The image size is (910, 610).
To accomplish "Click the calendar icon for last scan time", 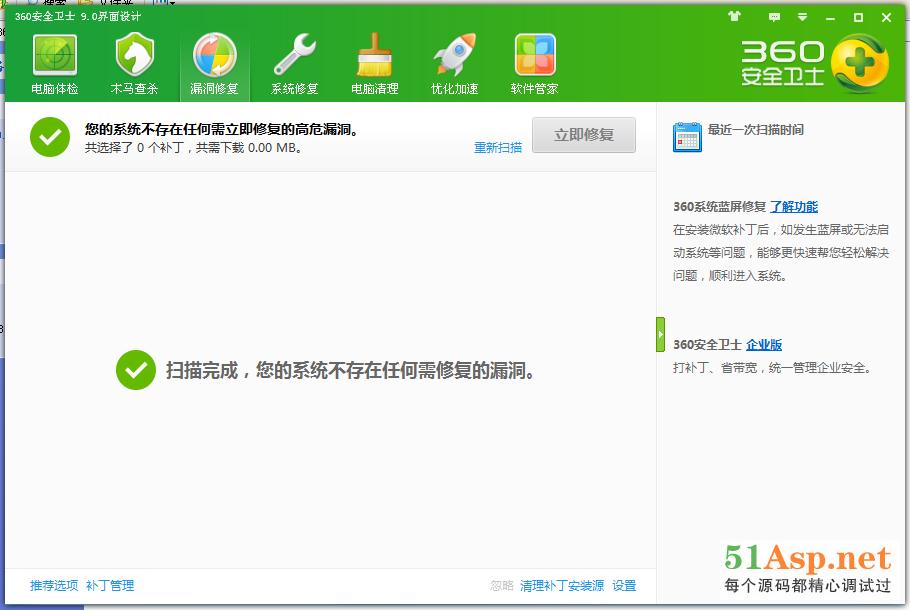I will (x=687, y=137).
